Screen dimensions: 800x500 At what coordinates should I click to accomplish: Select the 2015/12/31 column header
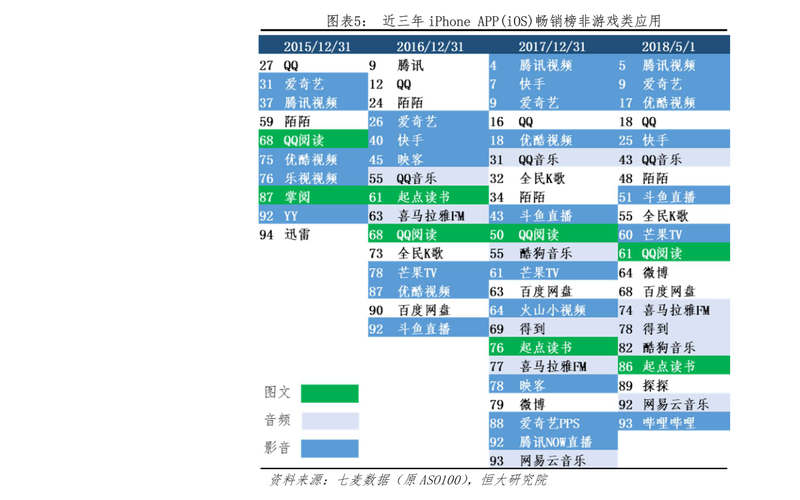tap(317, 46)
